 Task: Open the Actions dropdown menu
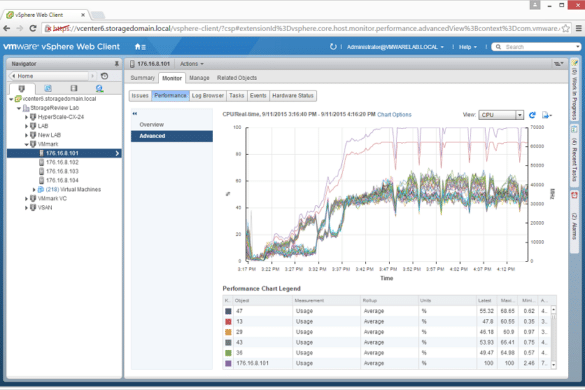[192, 64]
